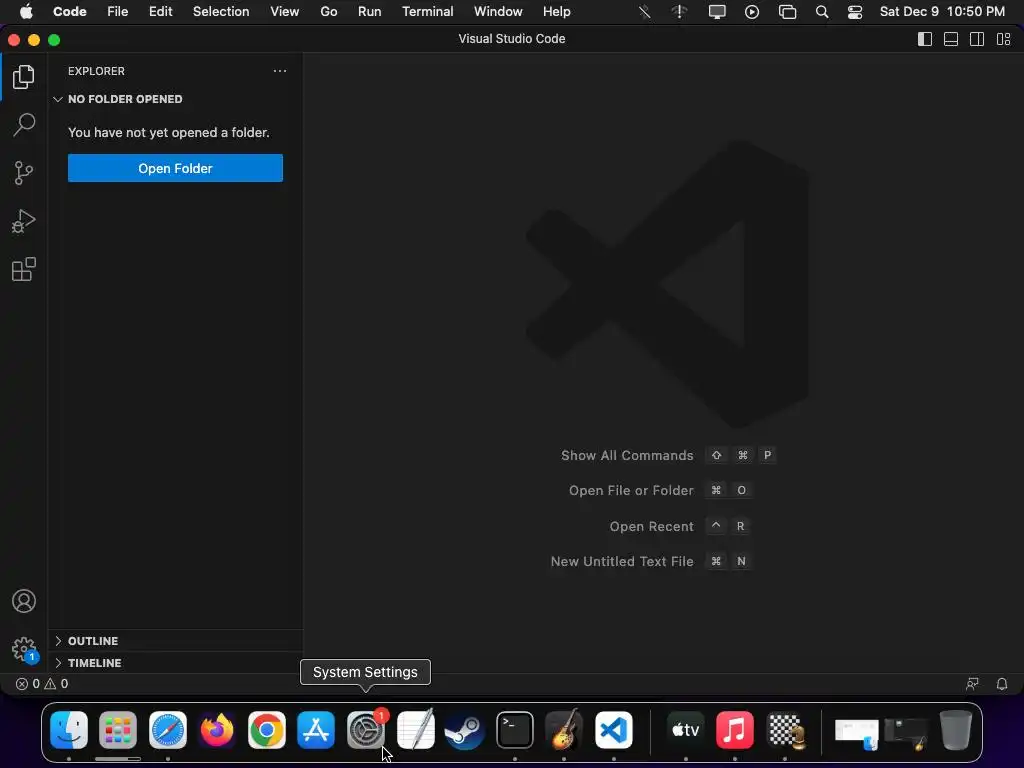The height and width of the screenshot is (768, 1024).
Task: Open Terminal app from the Dock
Action: (x=515, y=729)
